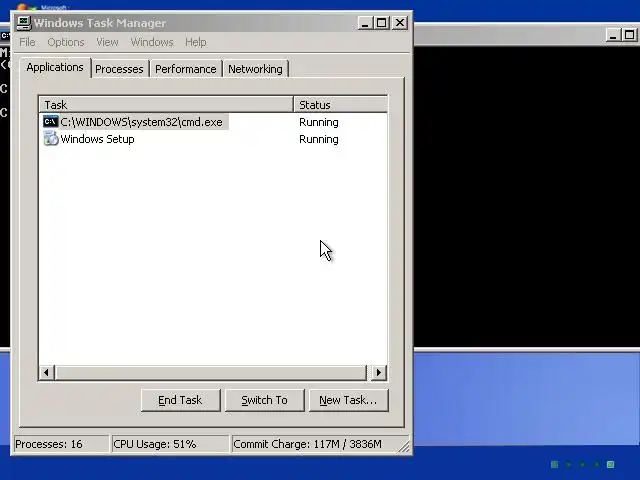640x480 pixels.
Task: Open the File menu
Action: coord(27,42)
